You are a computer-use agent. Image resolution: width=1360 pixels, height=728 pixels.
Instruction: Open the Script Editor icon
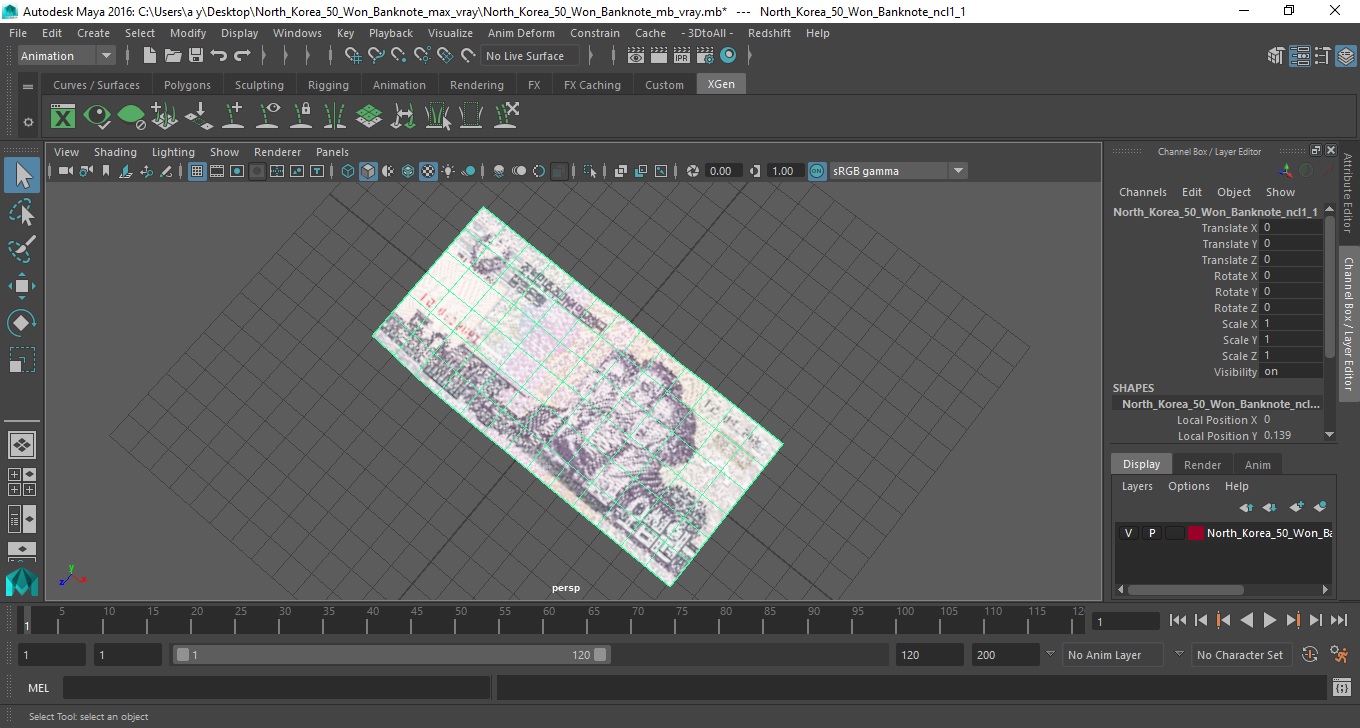pyautogui.click(x=1343, y=688)
